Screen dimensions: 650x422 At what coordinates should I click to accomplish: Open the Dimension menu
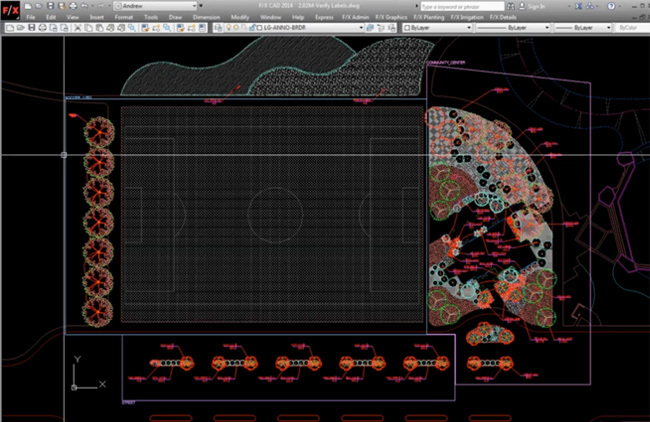[x=208, y=17]
